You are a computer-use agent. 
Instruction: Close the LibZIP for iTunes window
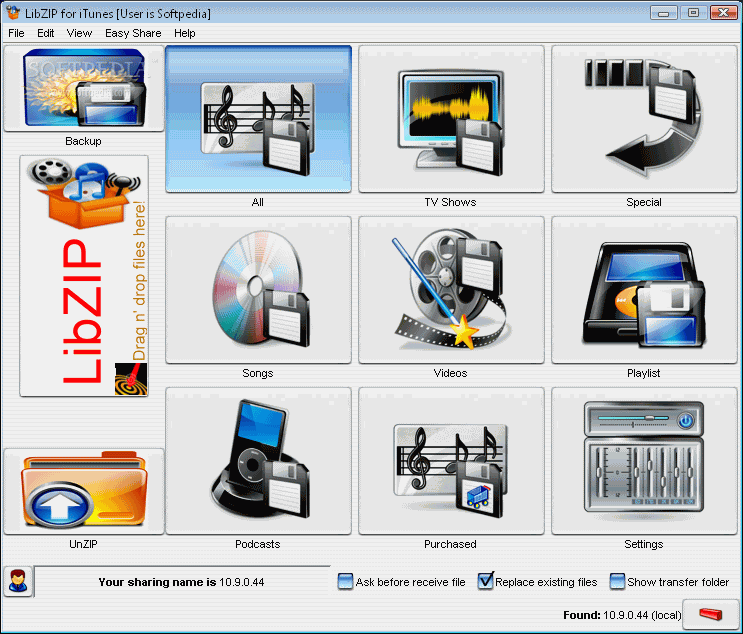pyautogui.click(x=724, y=13)
